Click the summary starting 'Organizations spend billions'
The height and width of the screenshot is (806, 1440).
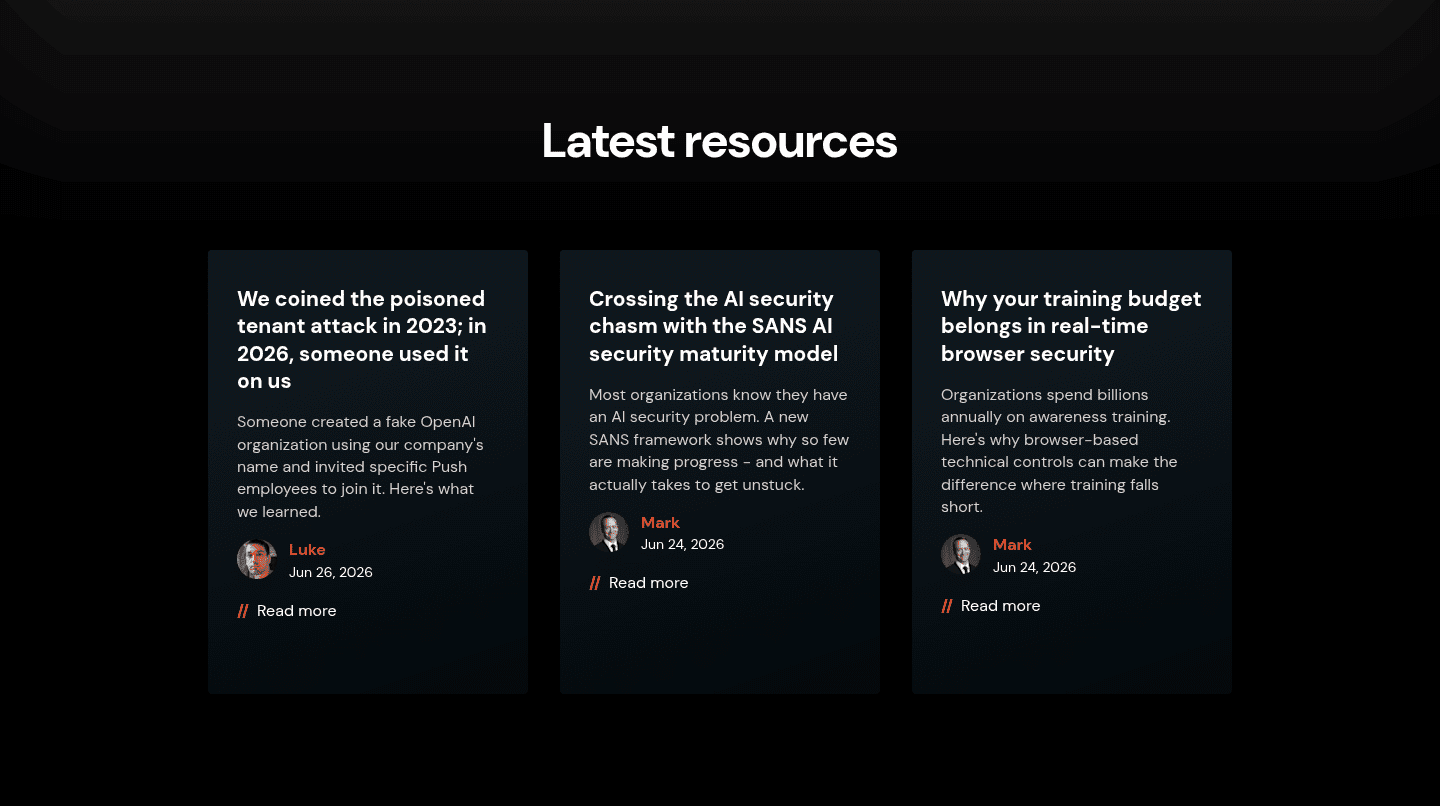tap(1059, 451)
